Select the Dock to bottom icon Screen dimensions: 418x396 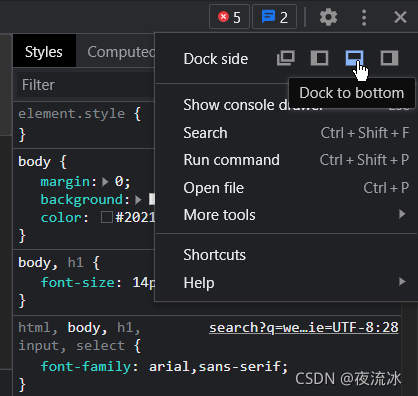[354, 58]
